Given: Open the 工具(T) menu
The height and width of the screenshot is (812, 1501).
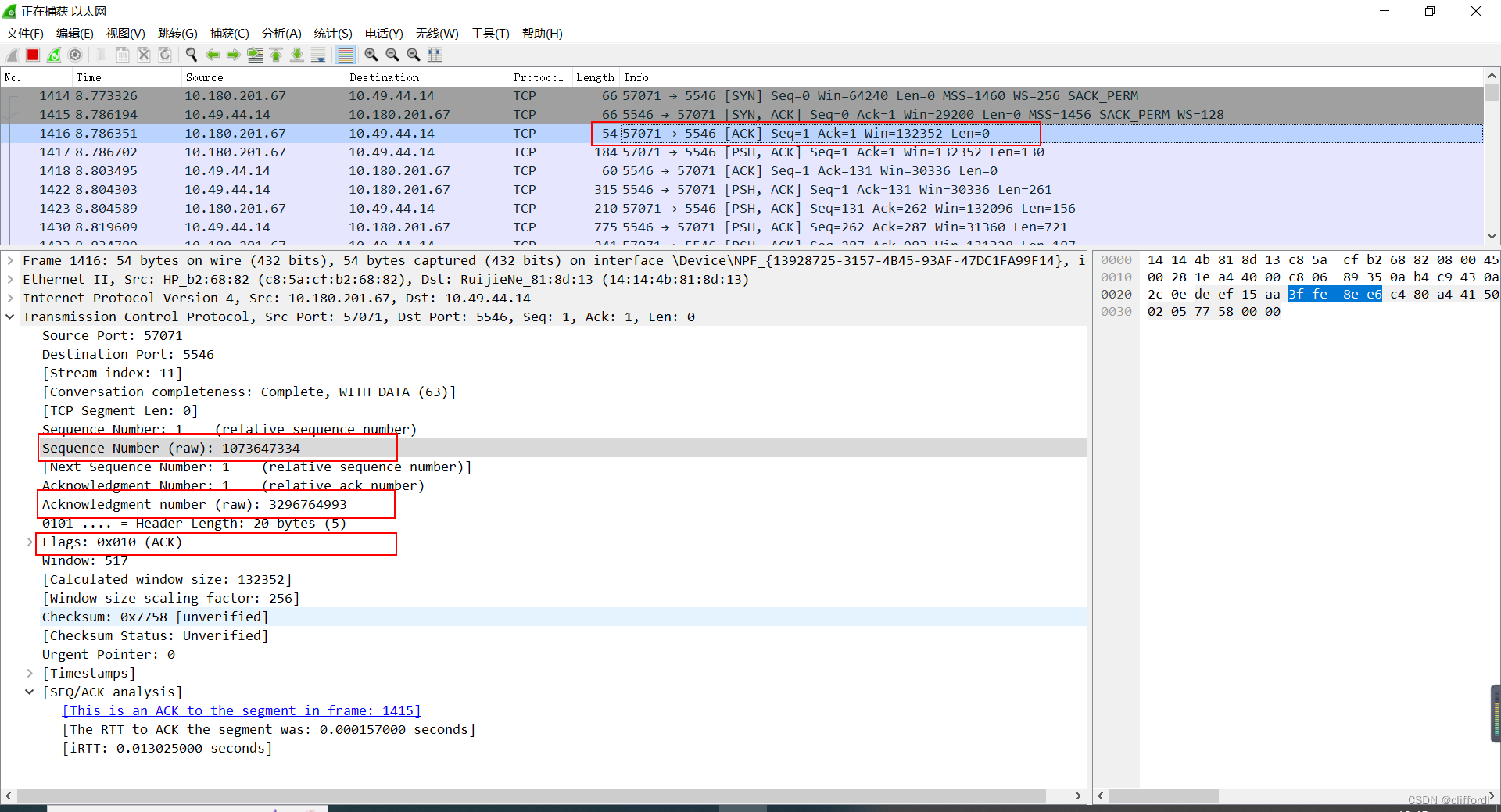Looking at the screenshot, I should pos(490,33).
